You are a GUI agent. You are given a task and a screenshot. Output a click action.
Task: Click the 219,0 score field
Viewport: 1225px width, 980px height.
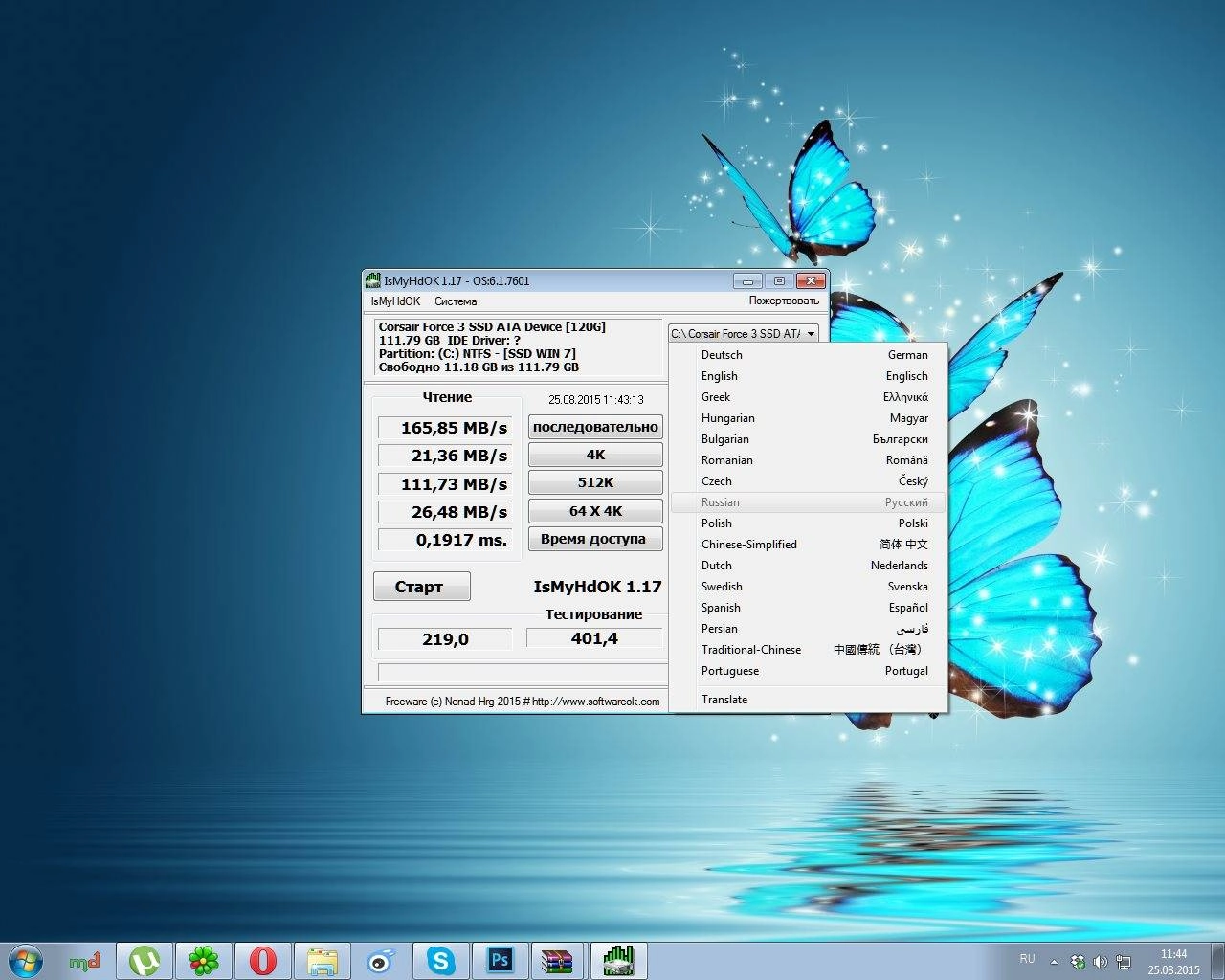pyautogui.click(x=445, y=639)
